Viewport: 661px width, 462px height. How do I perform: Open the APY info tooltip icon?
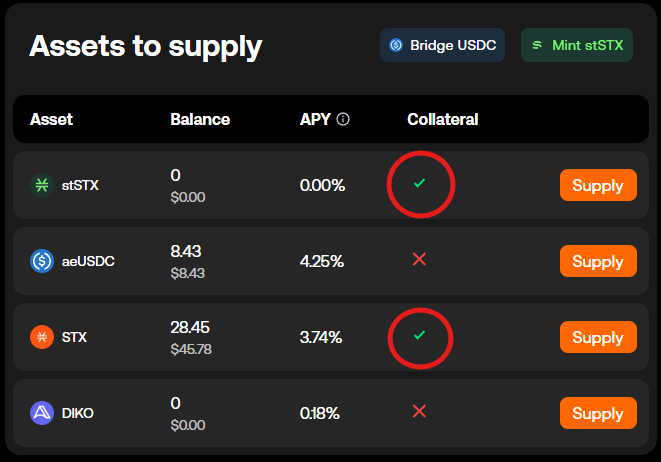(343, 119)
